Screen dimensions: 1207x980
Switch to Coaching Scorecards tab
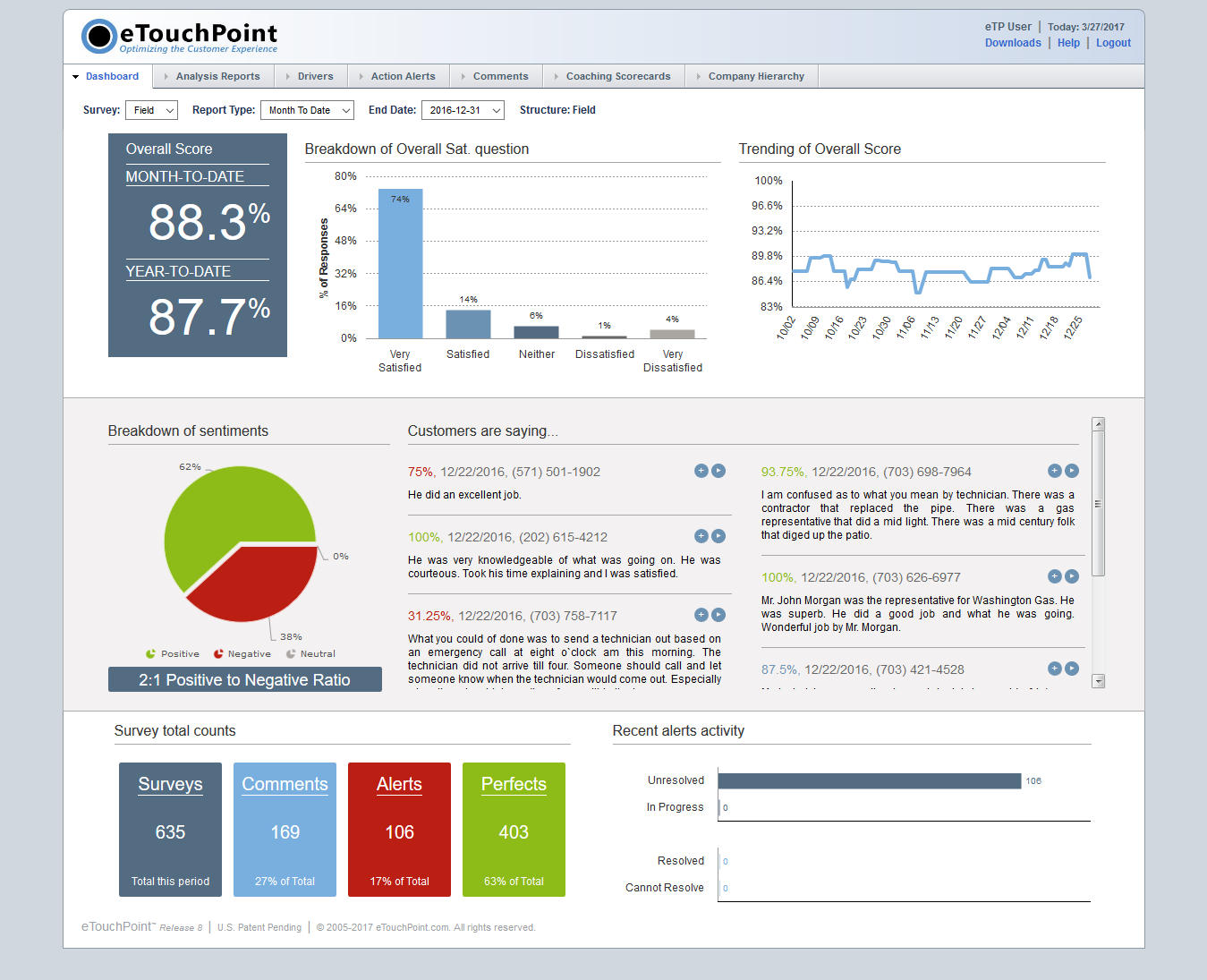click(617, 77)
